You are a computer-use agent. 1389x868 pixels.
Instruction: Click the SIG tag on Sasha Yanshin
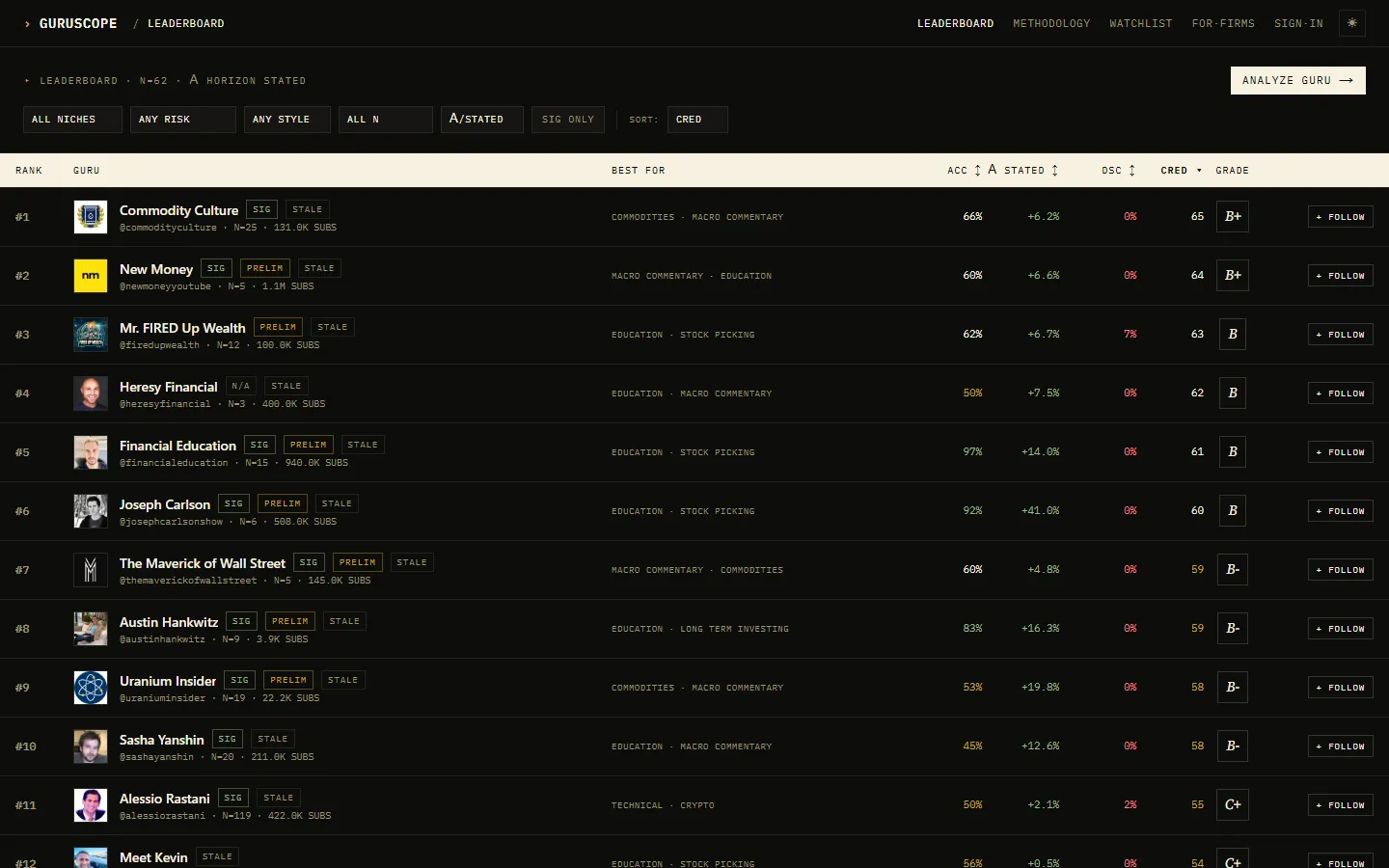click(x=228, y=739)
